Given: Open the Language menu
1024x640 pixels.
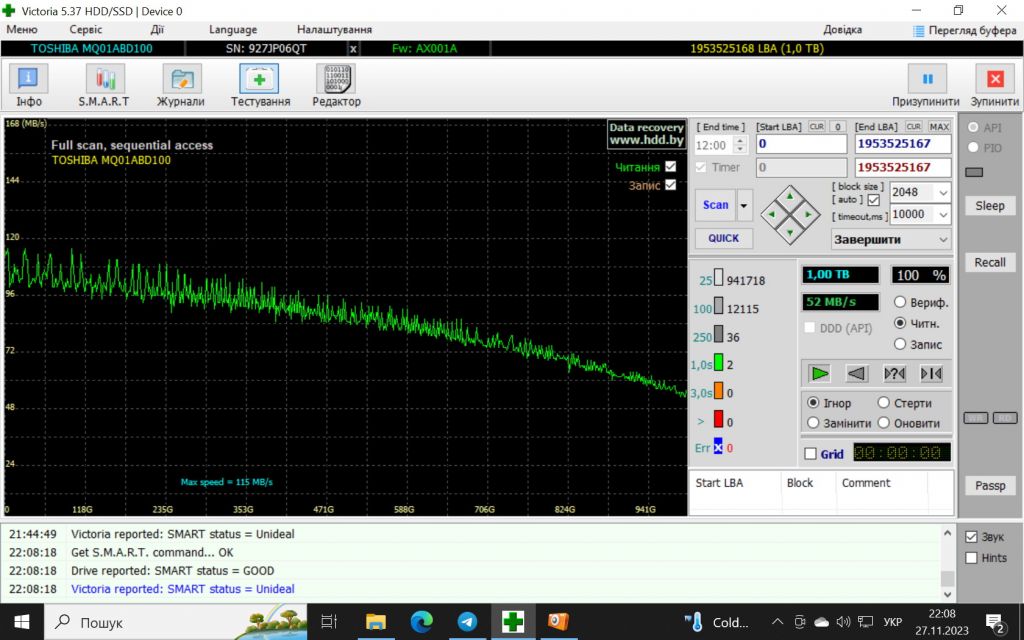Looking at the screenshot, I should pos(232,29).
